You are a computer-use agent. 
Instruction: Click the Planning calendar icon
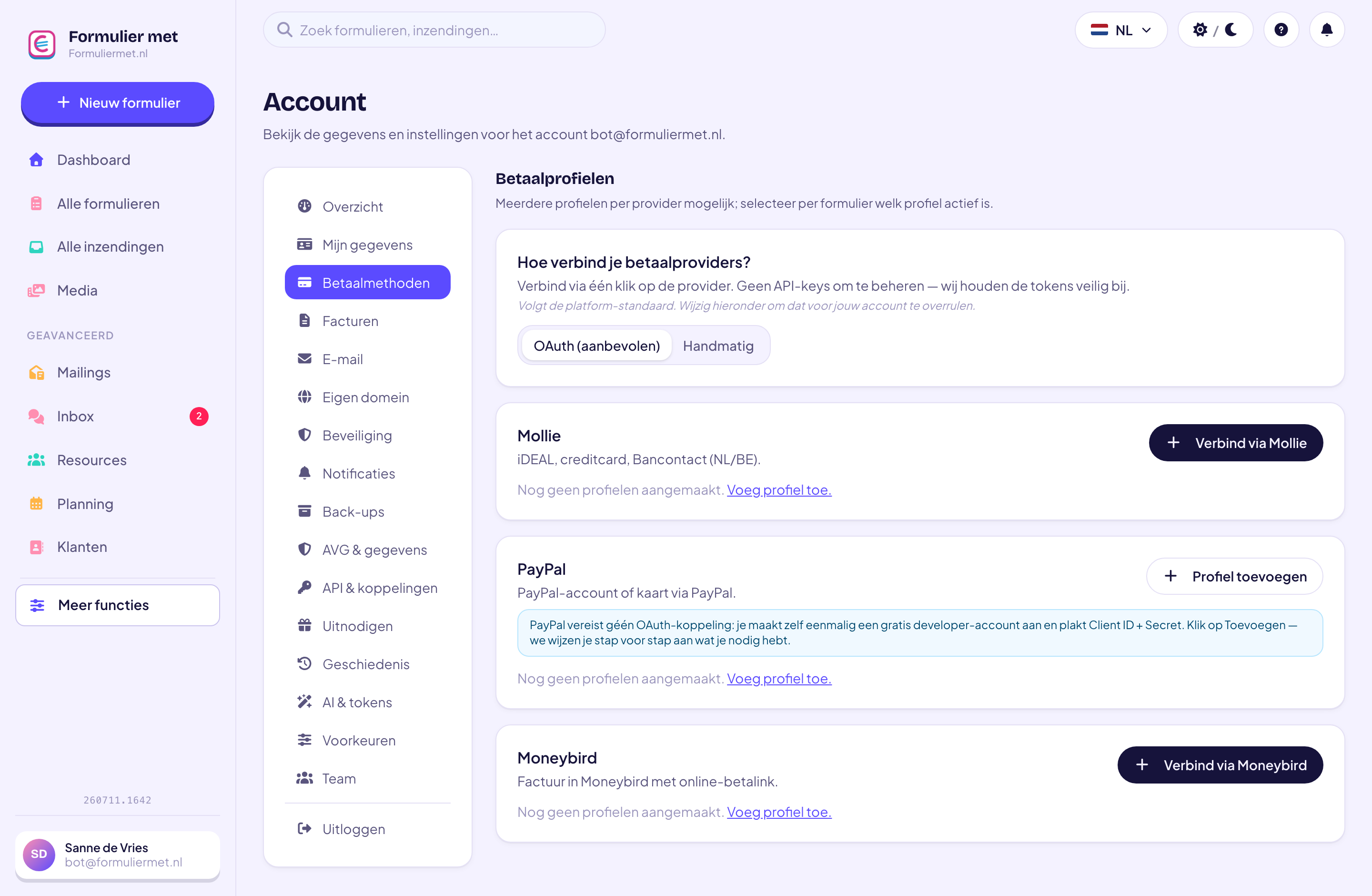[x=36, y=503]
